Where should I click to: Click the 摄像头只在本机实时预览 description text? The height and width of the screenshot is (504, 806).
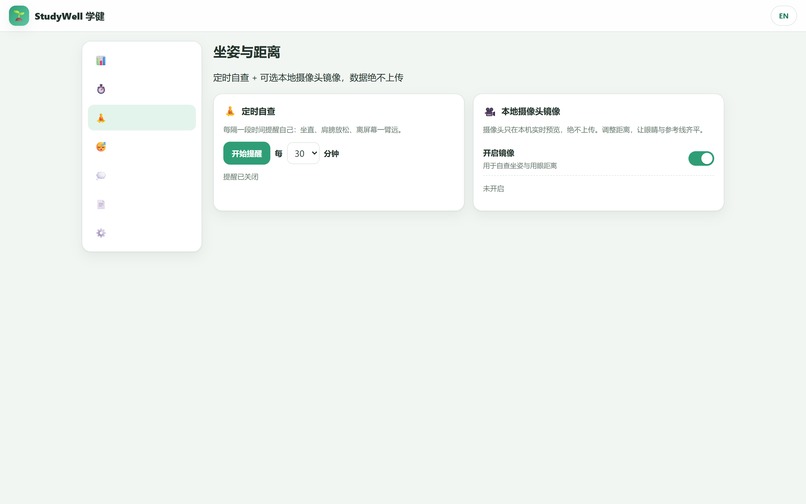click(x=594, y=130)
